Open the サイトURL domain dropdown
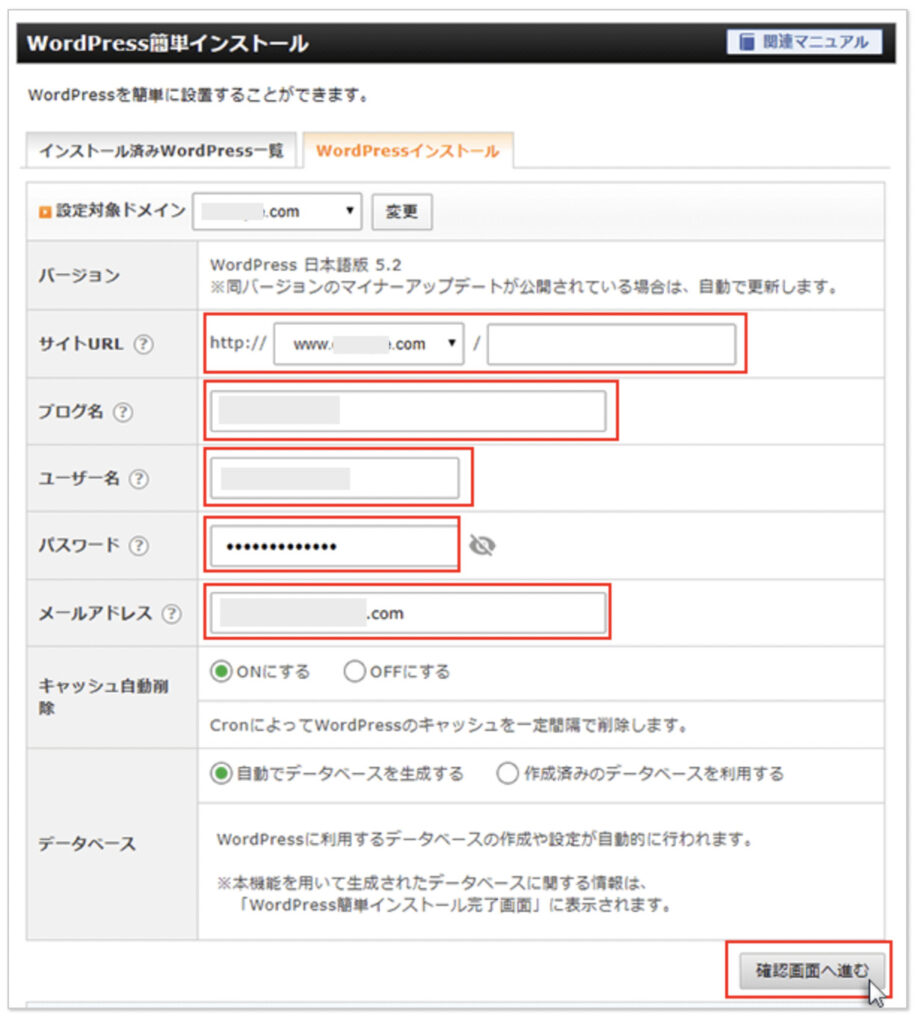This screenshot has width=921, height=1024. [x=369, y=344]
